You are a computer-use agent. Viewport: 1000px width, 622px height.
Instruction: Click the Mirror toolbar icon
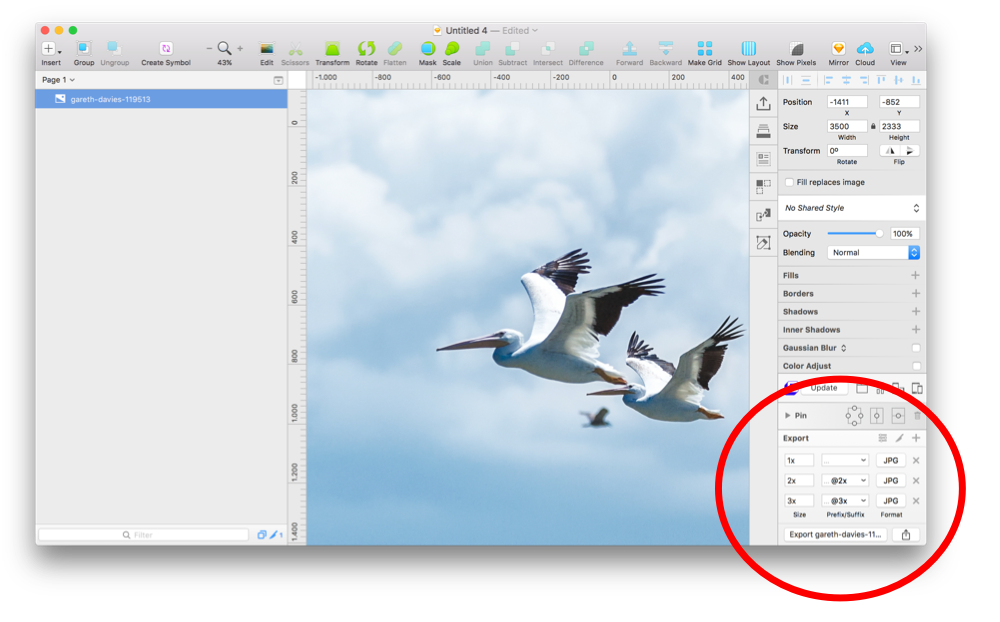click(838, 48)
